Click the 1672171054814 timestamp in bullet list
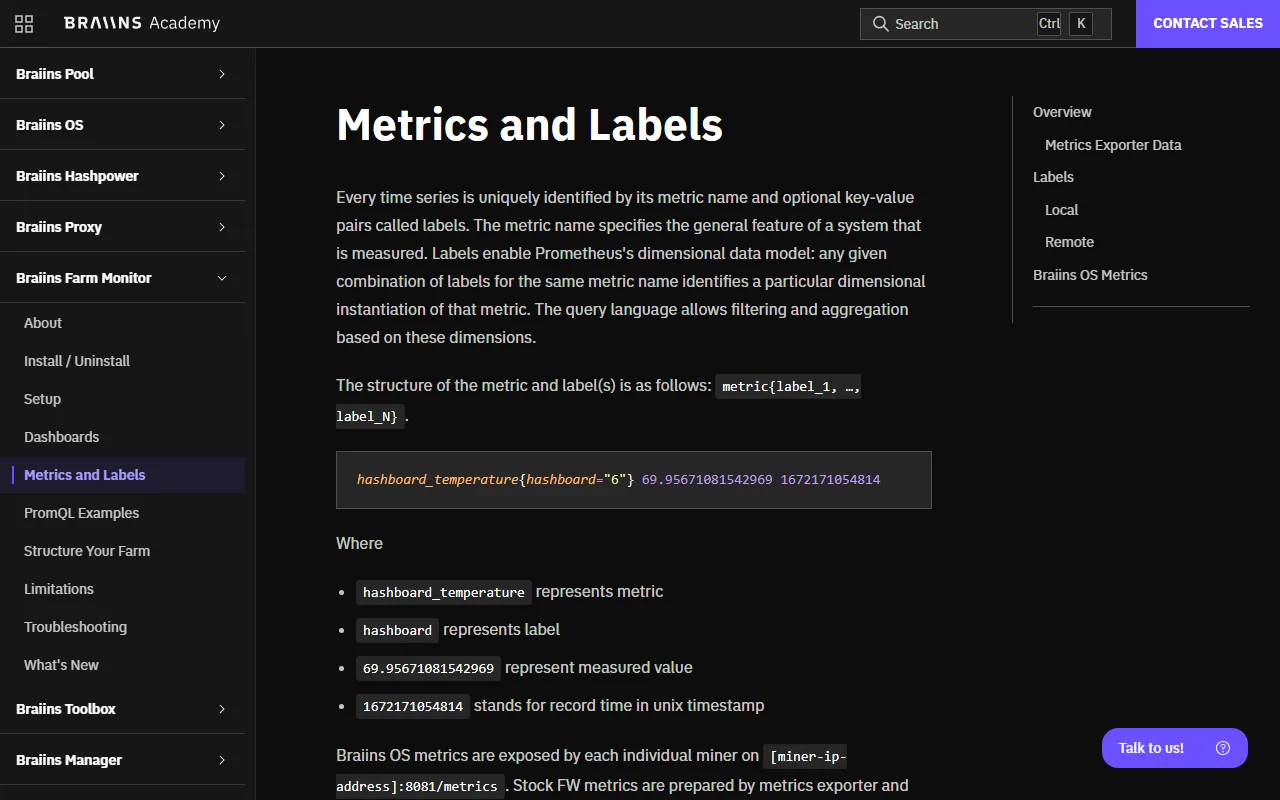This screenshot has width=1280, height=800. point(413,706)
